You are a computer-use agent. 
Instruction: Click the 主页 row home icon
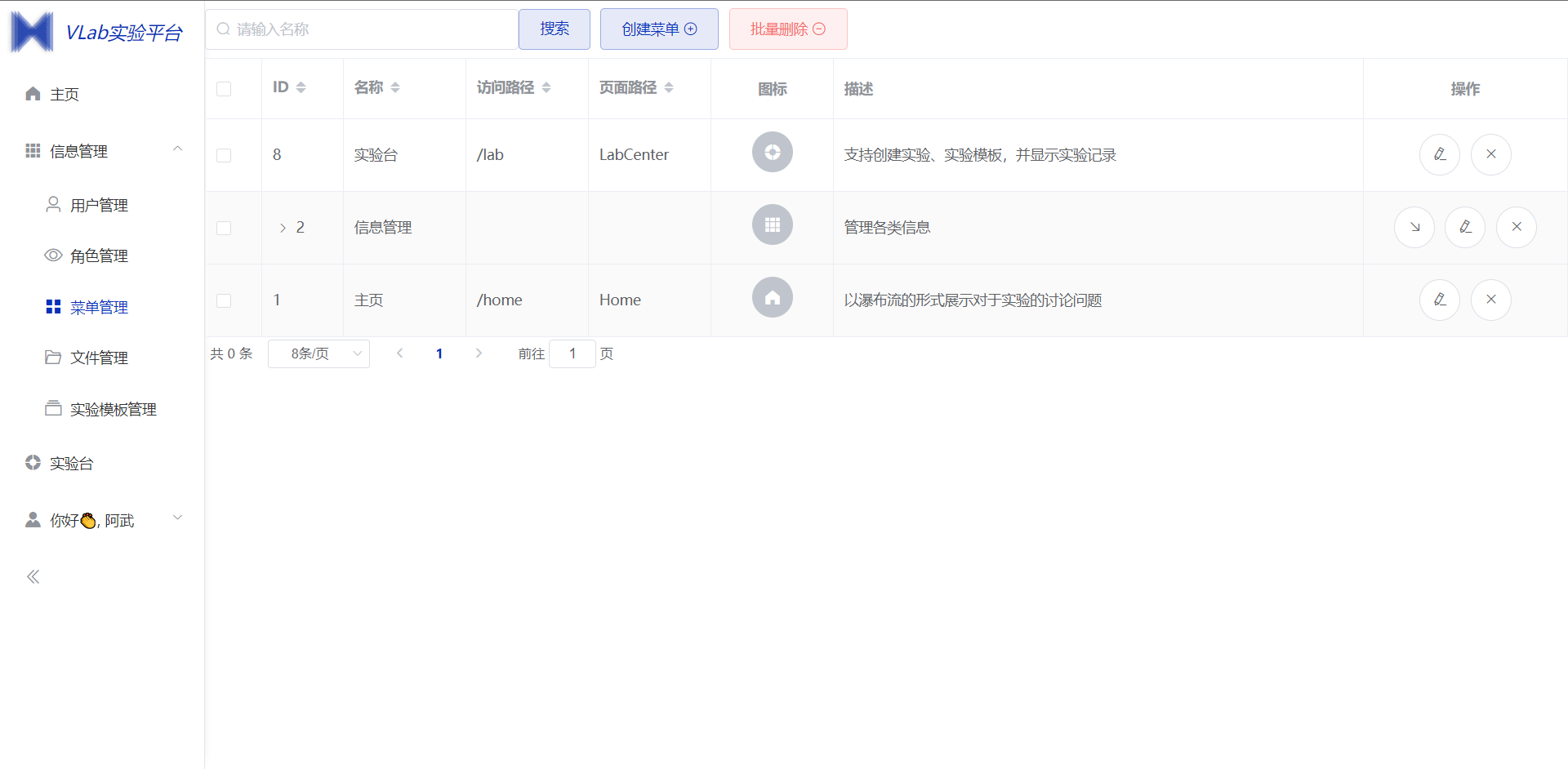click(x=773, y=297)
